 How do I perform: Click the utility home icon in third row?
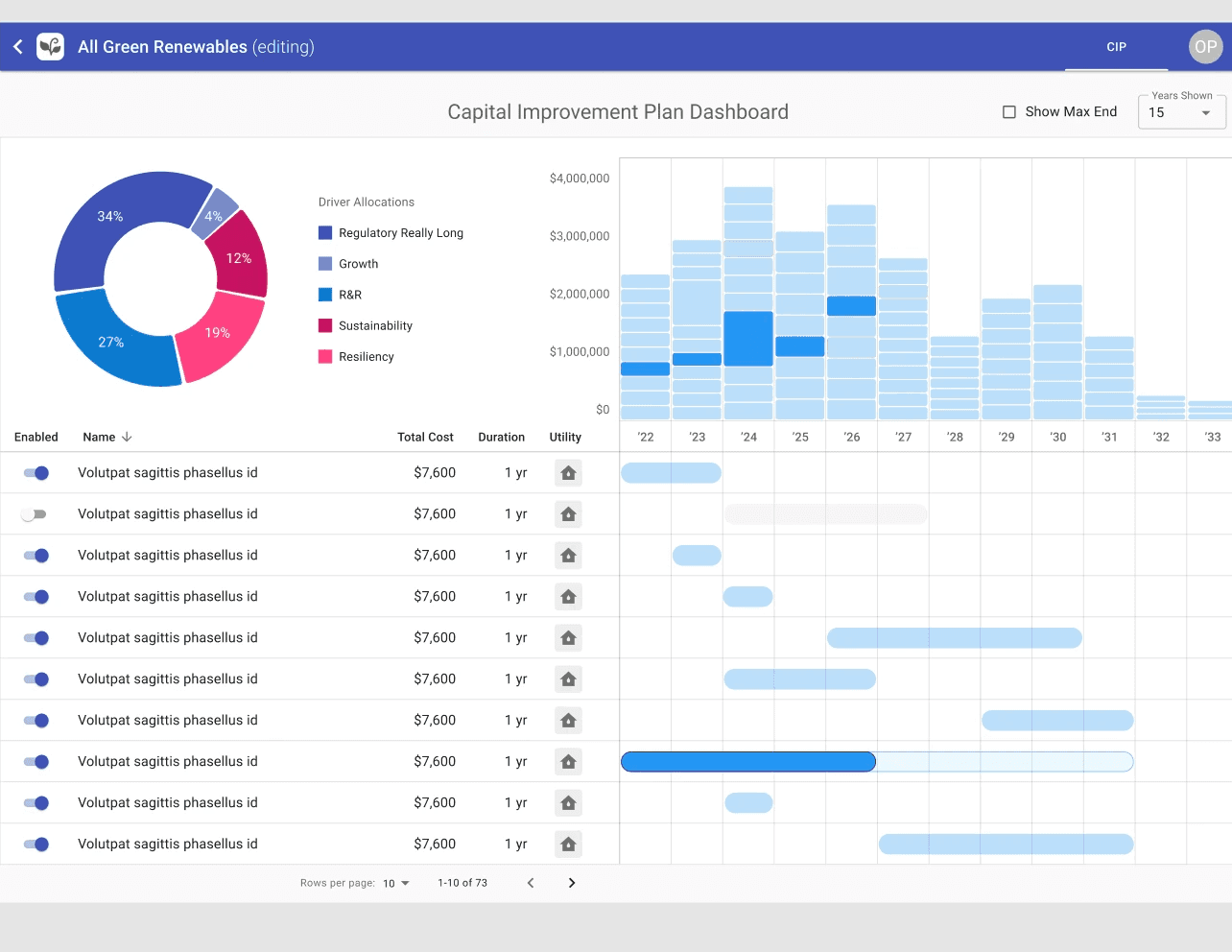click(568, 556)
